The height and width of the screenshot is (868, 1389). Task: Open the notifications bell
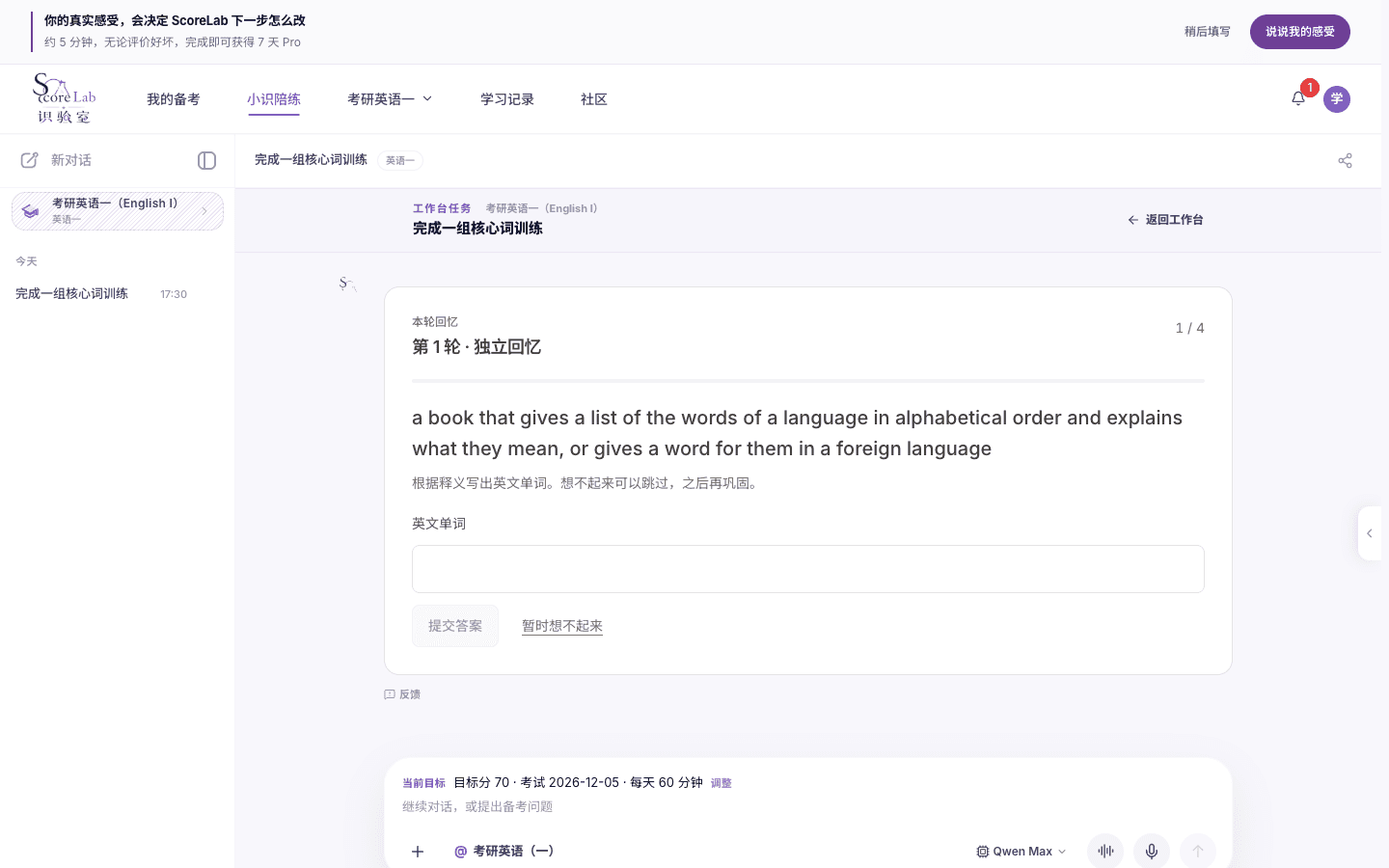click(x=1298, y=98)
